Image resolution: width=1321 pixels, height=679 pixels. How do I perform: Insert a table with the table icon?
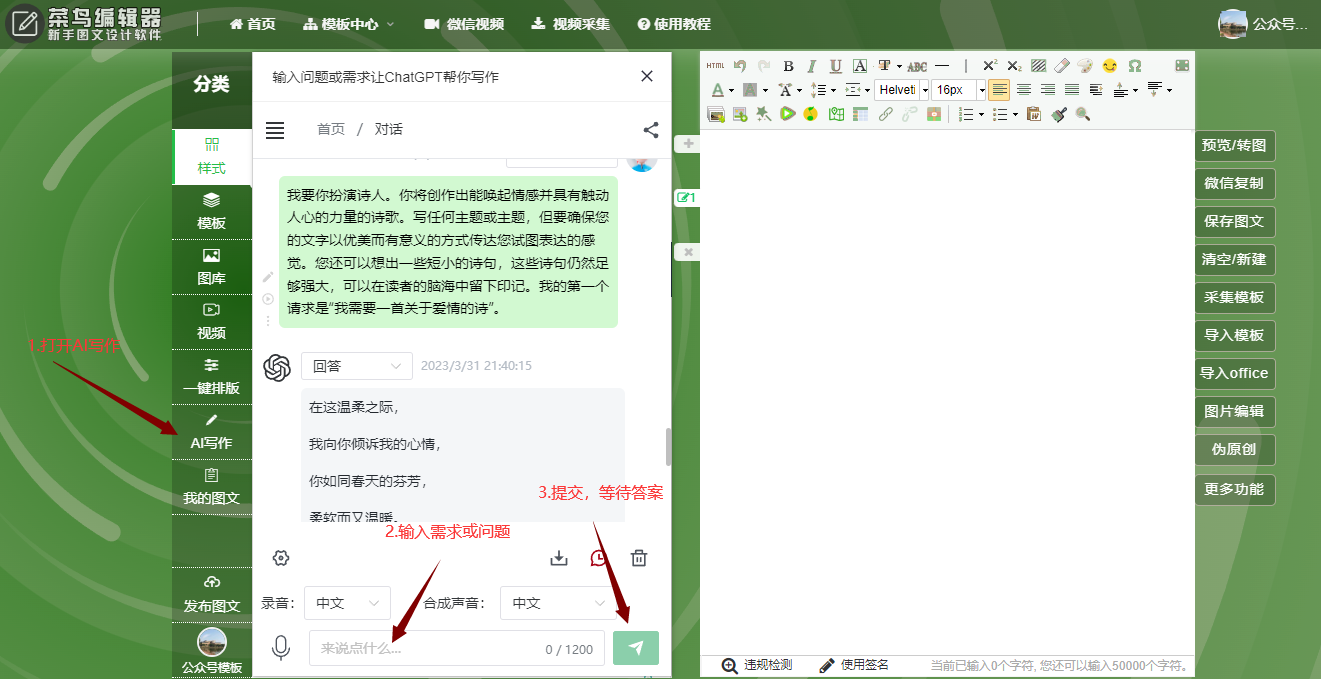(x=860, y=114)
